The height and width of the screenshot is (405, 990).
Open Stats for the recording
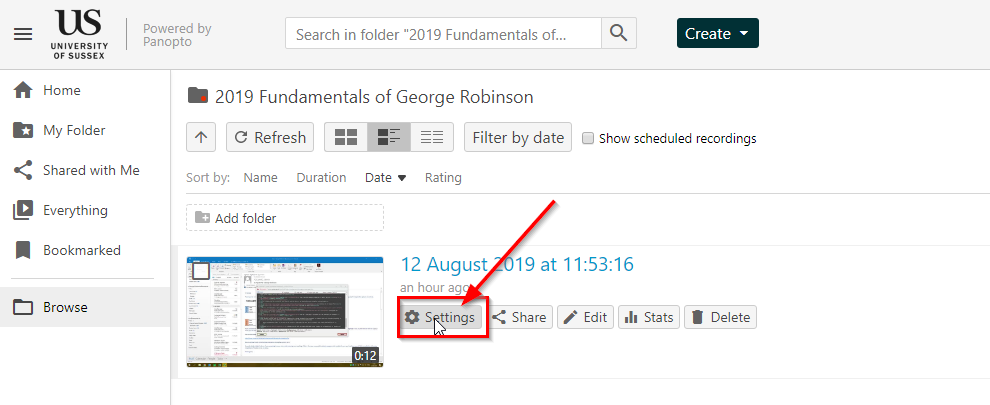click(x=649, y=317)
